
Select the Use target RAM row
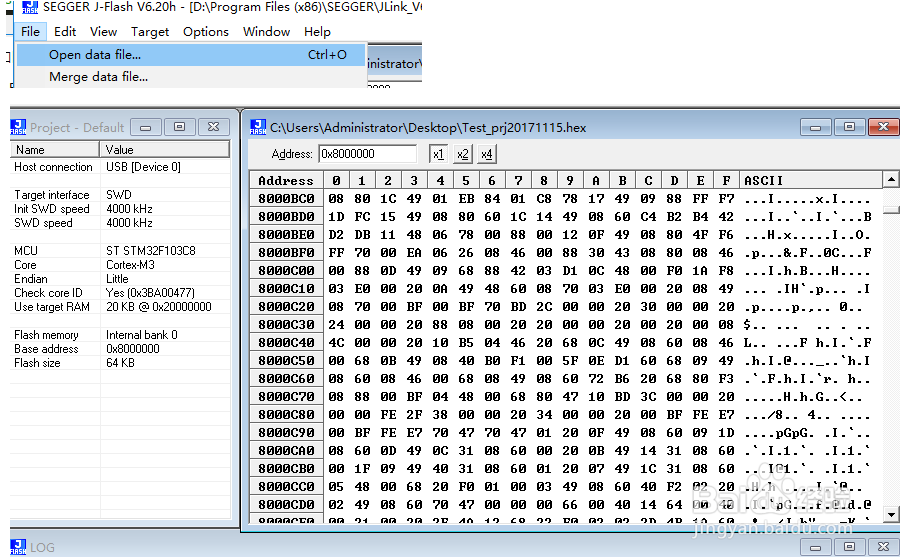pyautogui.click(x=120, y=307)
